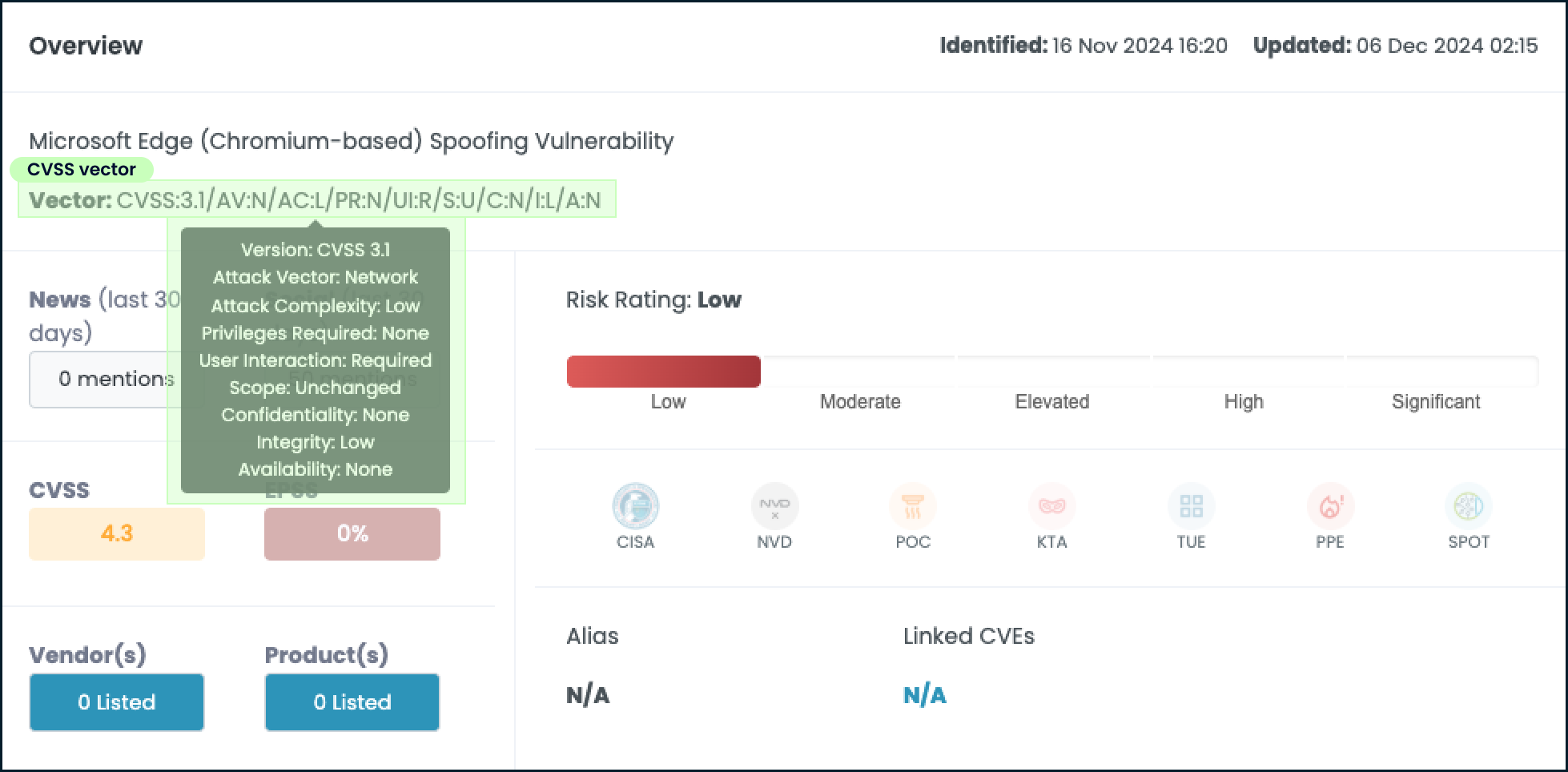
Task: Open the TUE grid icon
Action: (1191, 506)
